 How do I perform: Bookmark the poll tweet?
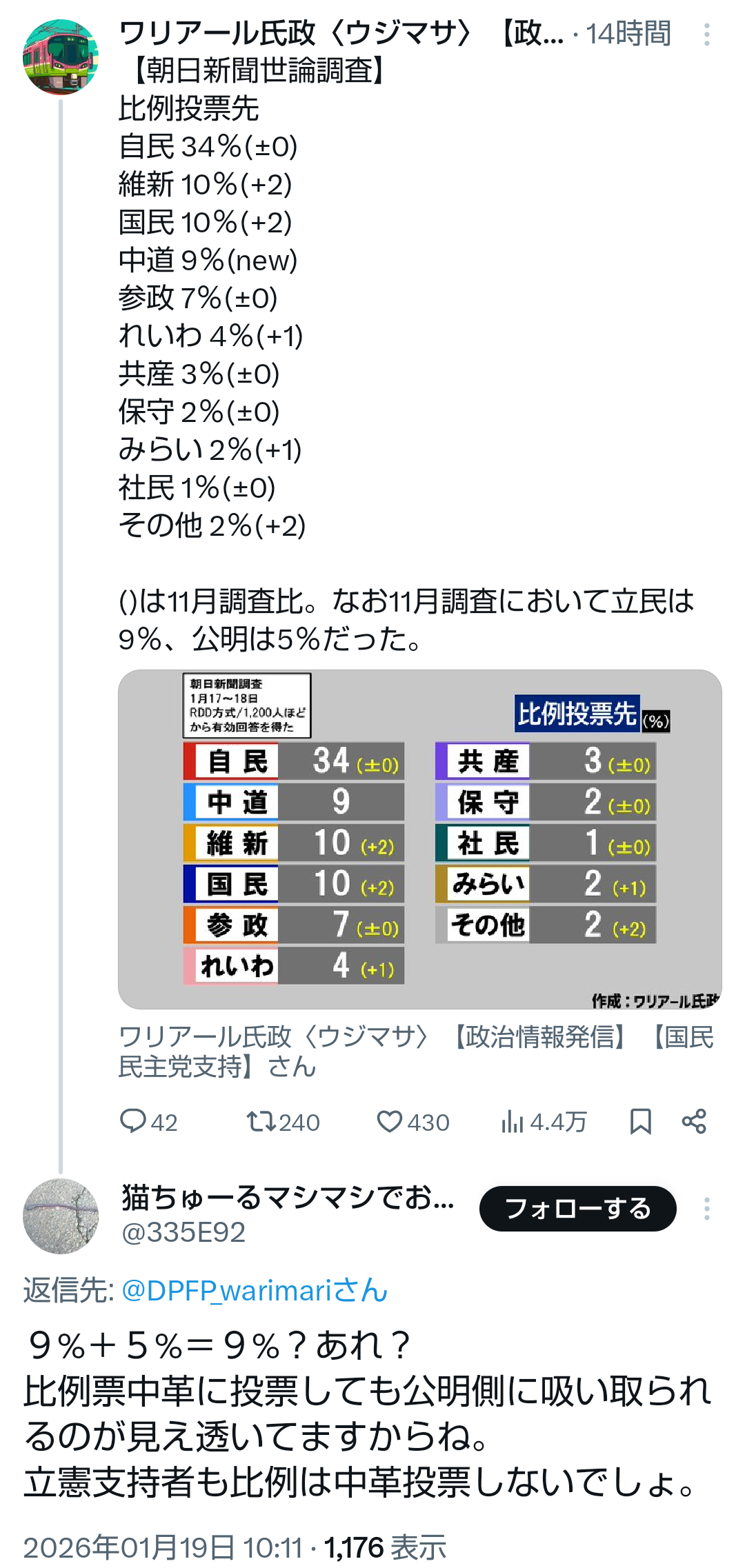(x=641, y=1121)
